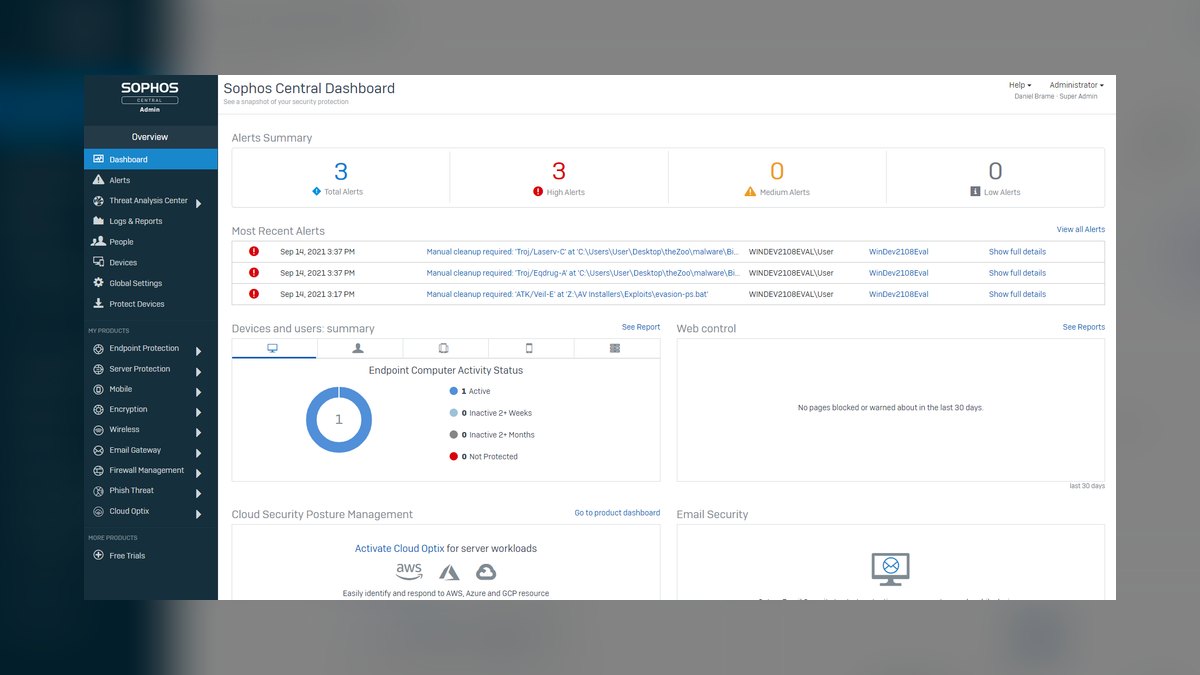The height and width of the screenshot is (675, 1200).
Task: Click the Global Settings gear icon
Action: pos(98,283)
